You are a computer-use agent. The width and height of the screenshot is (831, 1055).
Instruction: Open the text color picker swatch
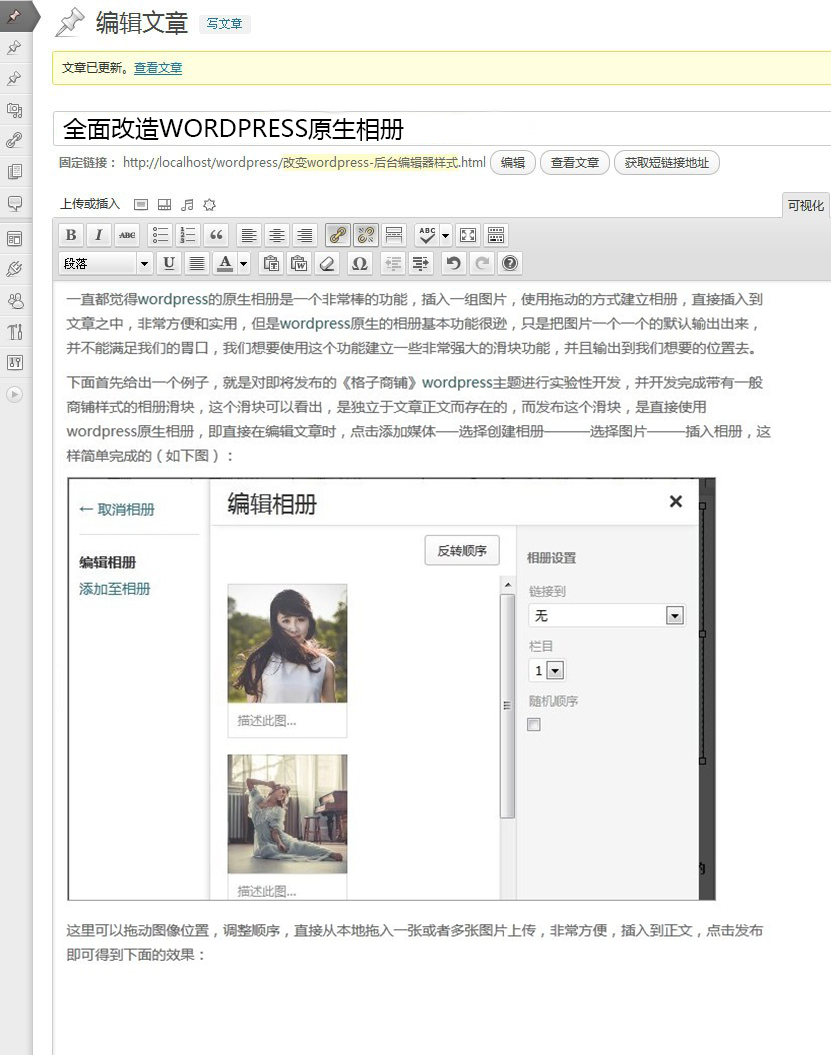coord(227,263)
